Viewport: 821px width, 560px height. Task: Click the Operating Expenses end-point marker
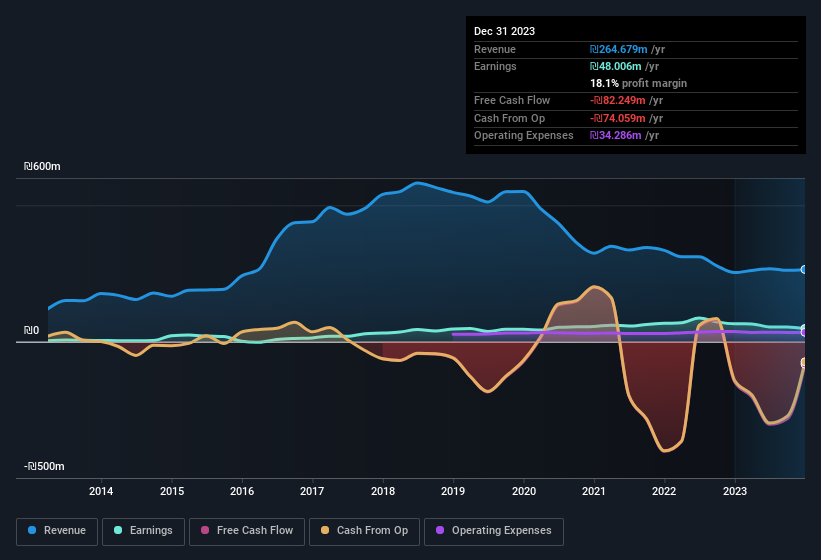(804, 332)
